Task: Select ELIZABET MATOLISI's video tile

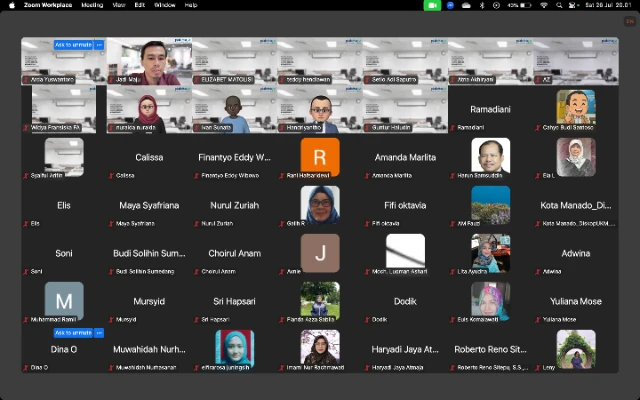Action: click(x=235, y=61)
